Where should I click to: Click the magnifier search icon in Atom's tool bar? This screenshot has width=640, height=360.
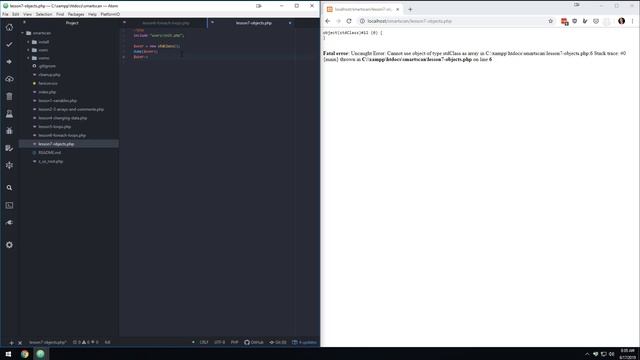(9, 188)
